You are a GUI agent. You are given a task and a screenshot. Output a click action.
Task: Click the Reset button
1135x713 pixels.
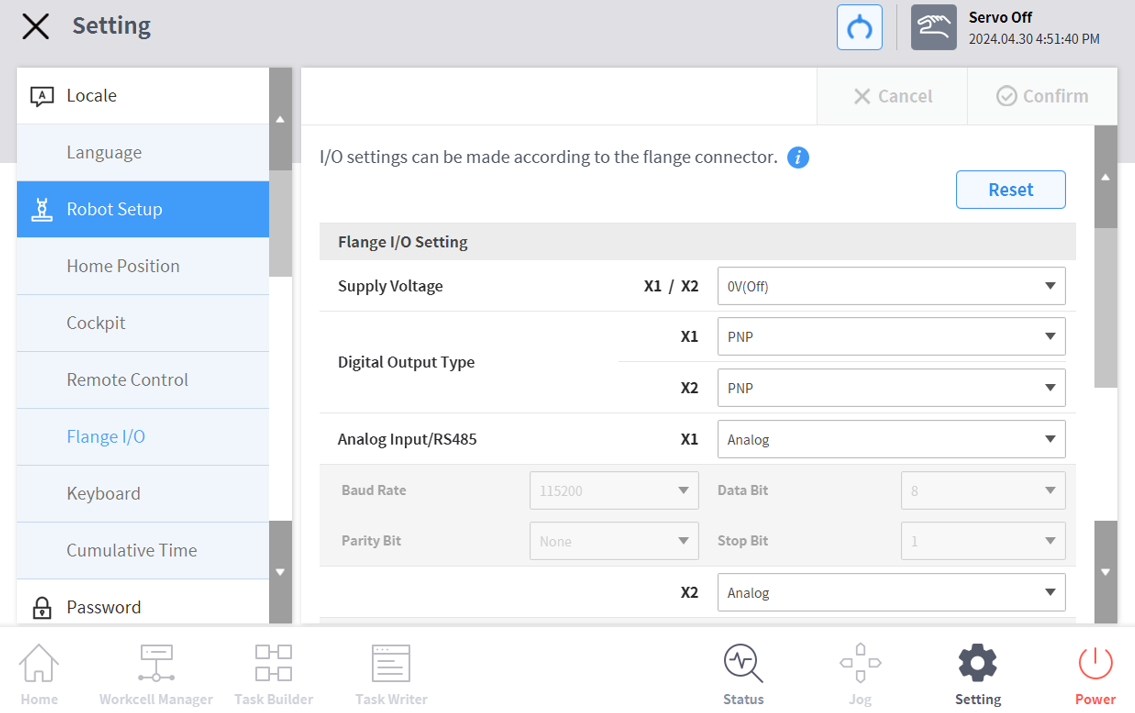click(x=1010, y=190)
